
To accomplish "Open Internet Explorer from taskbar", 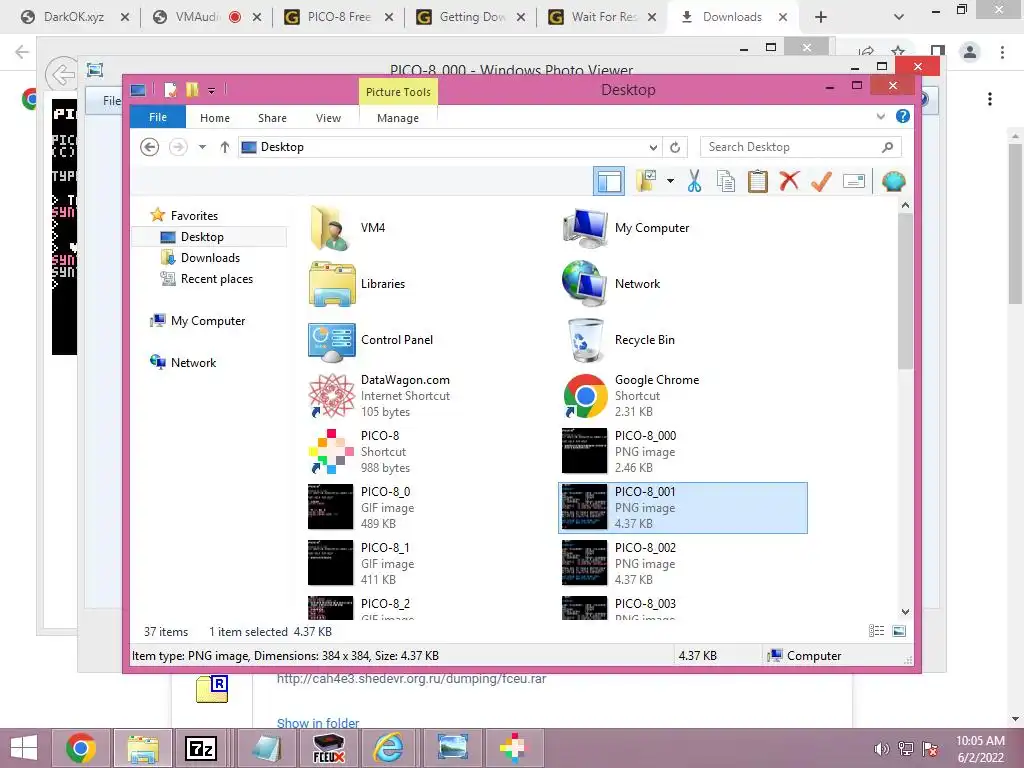I will click(x=389, y=748).
